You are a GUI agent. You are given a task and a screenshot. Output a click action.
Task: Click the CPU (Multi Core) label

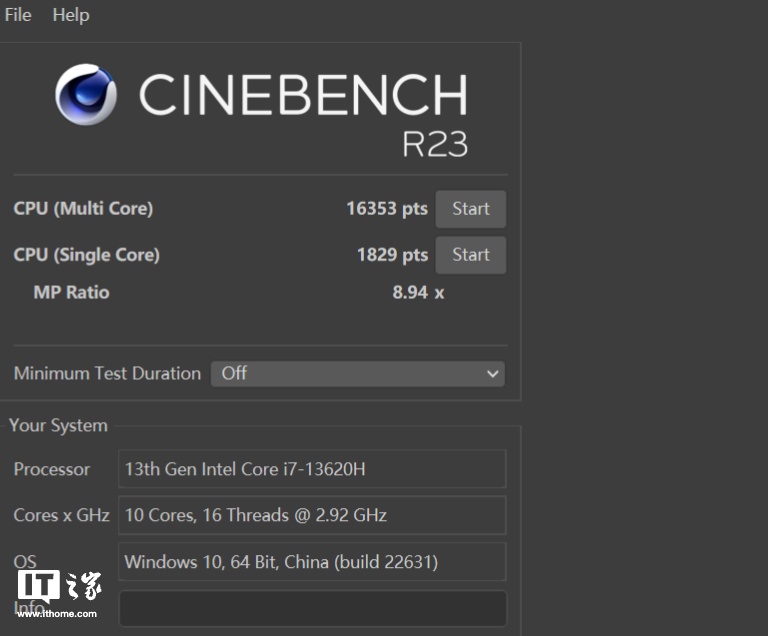pyautogui.click(x=83, y=209)
